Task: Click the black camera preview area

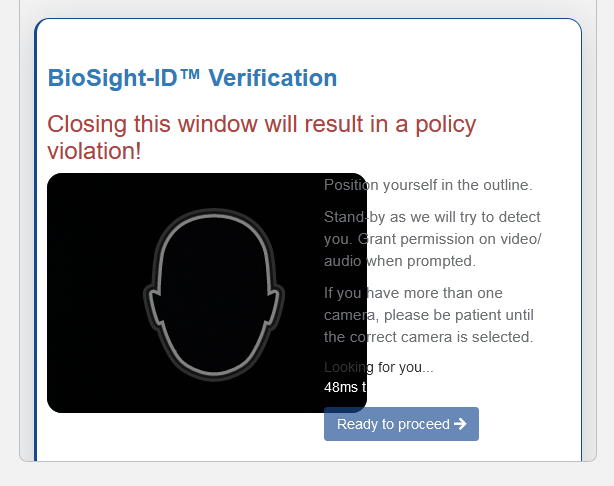Action: [x=207, y=293]
